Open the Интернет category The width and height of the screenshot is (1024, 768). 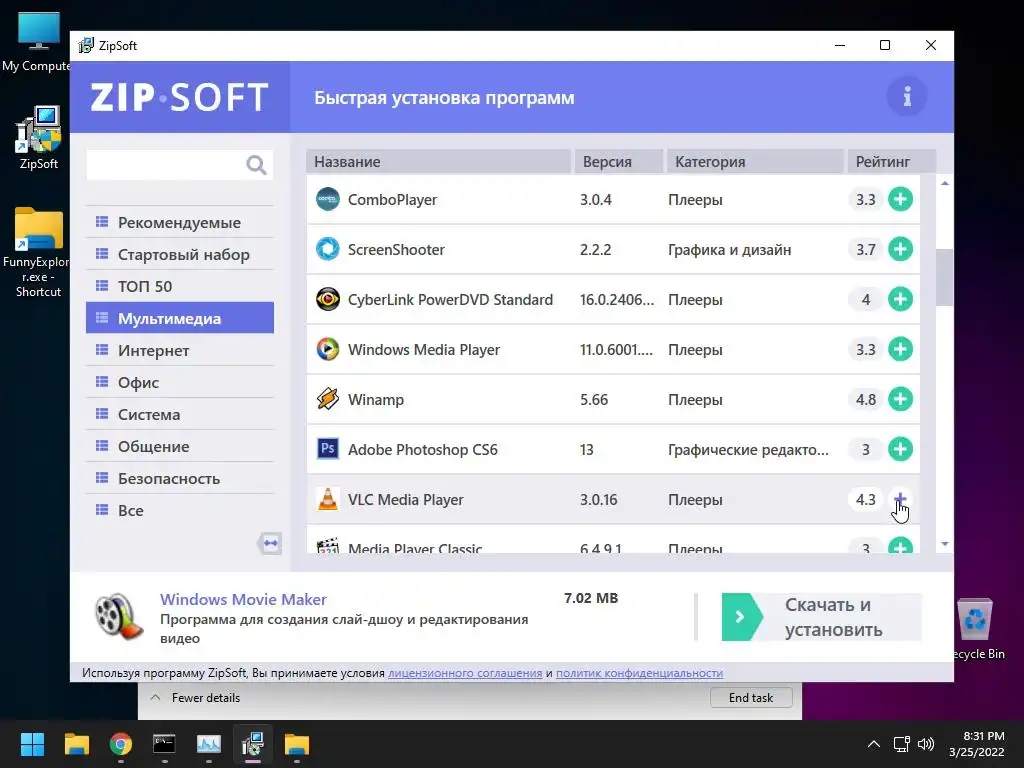180,350
